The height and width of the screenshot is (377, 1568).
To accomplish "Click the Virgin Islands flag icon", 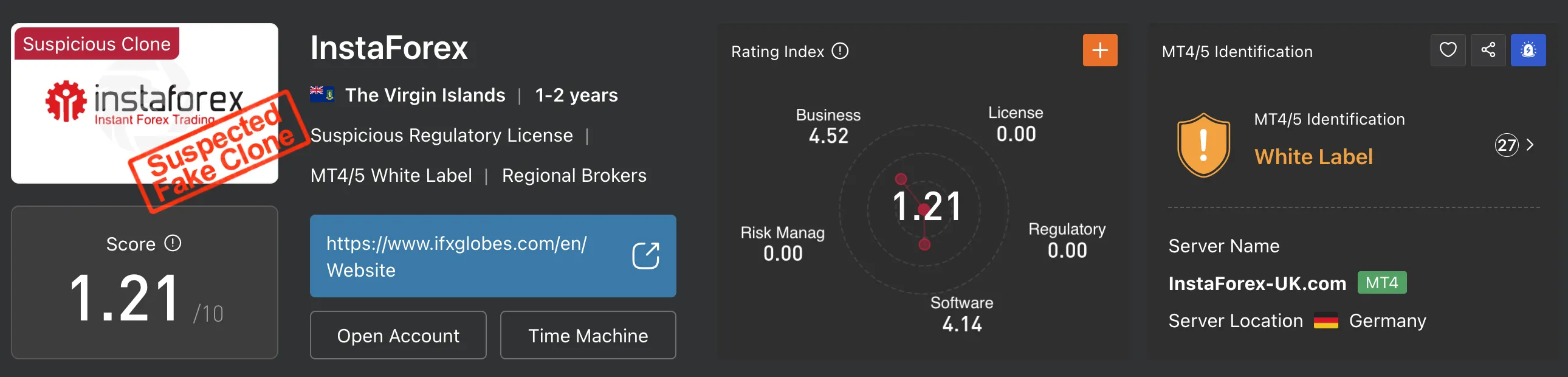I will point(322,94).
